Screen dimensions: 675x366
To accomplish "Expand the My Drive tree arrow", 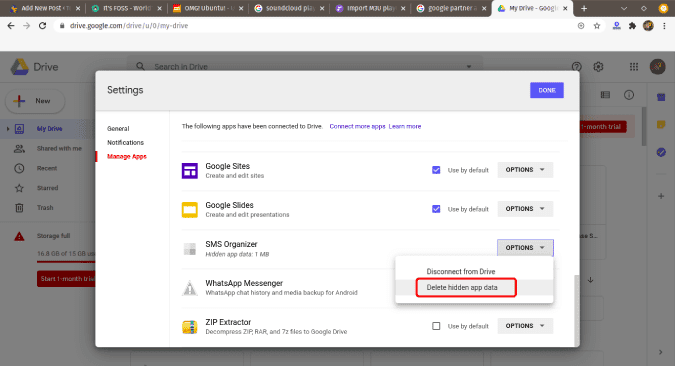I will coord(8,129).
